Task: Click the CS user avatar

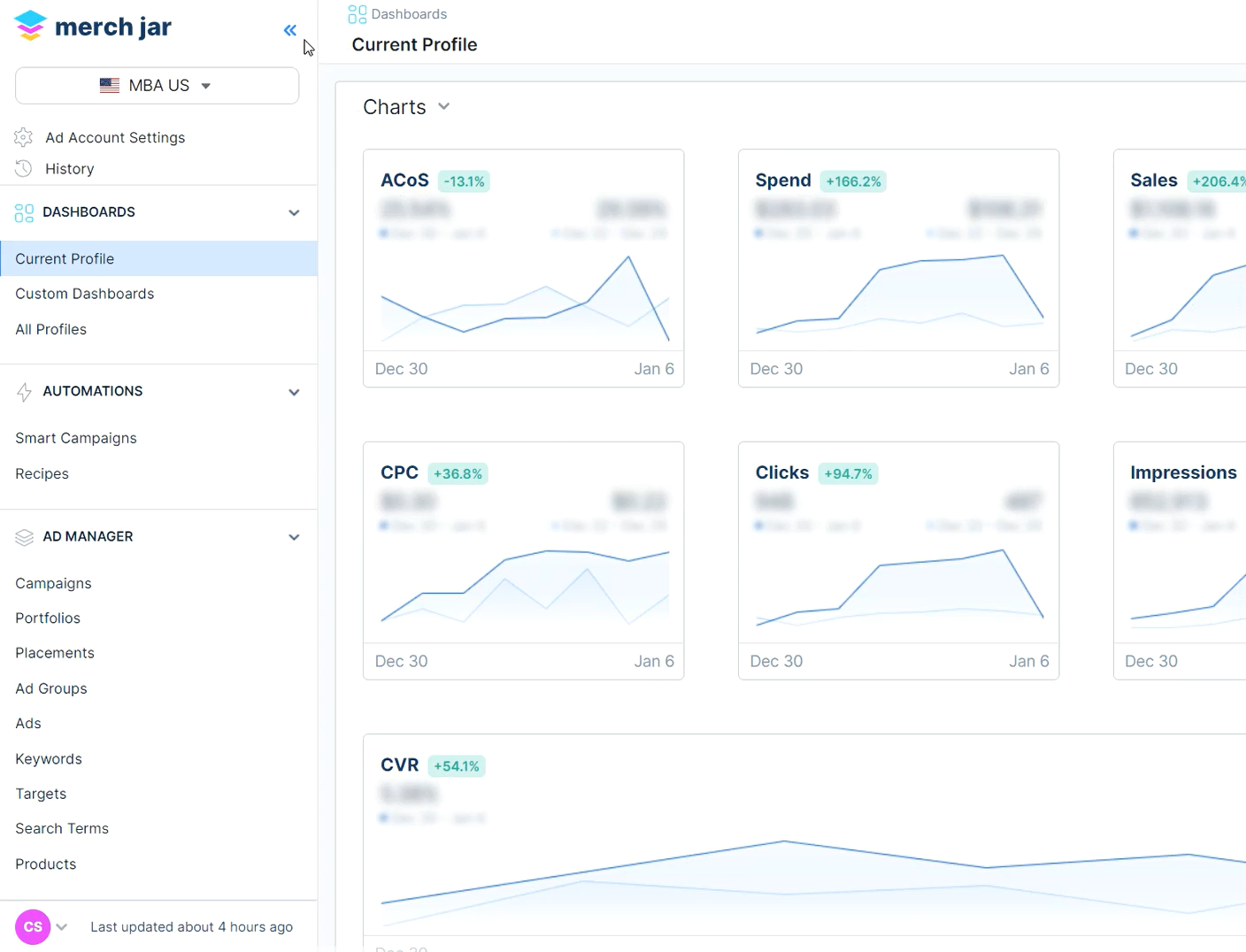Action: tap(33, 927)
